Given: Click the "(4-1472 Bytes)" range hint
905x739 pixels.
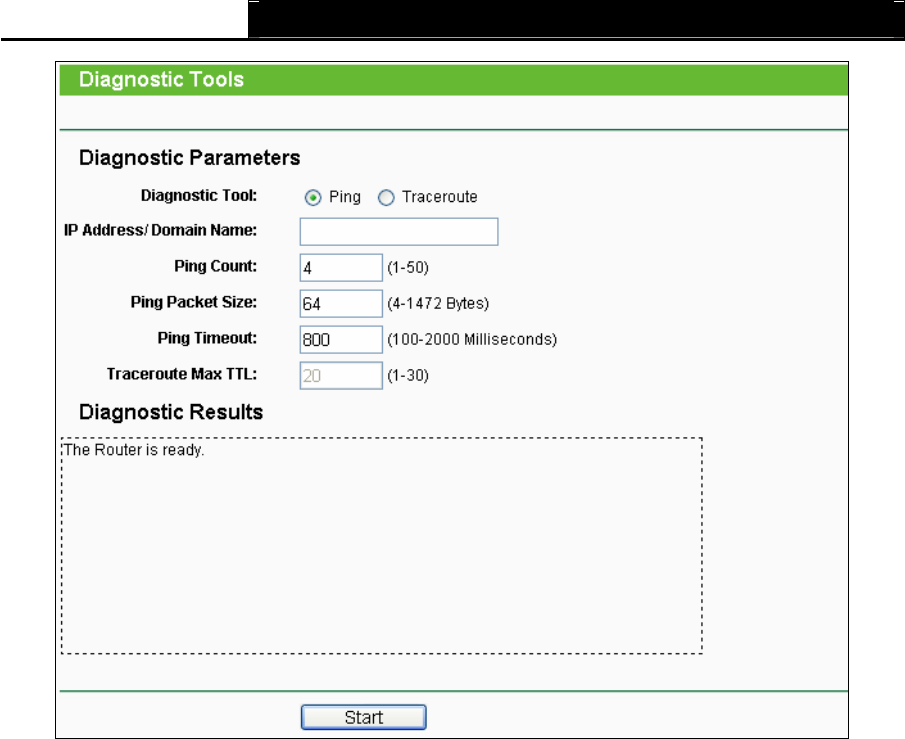Looking at the screenshot, I should click(x=438, y=304).
